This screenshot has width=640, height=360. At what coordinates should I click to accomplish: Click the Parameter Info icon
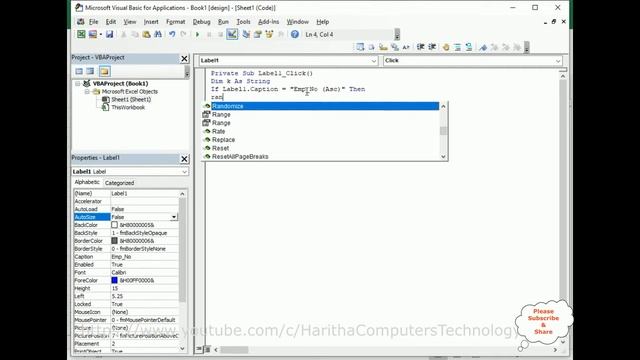pos(394,47)
